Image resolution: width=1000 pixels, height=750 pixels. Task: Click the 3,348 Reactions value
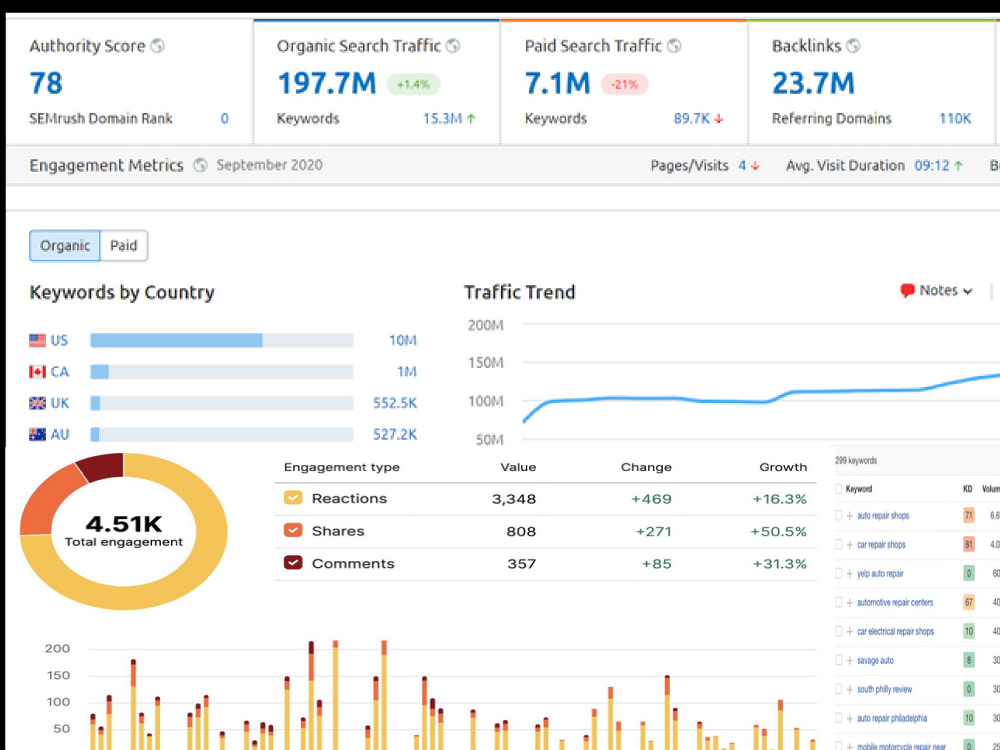(513, 499)
